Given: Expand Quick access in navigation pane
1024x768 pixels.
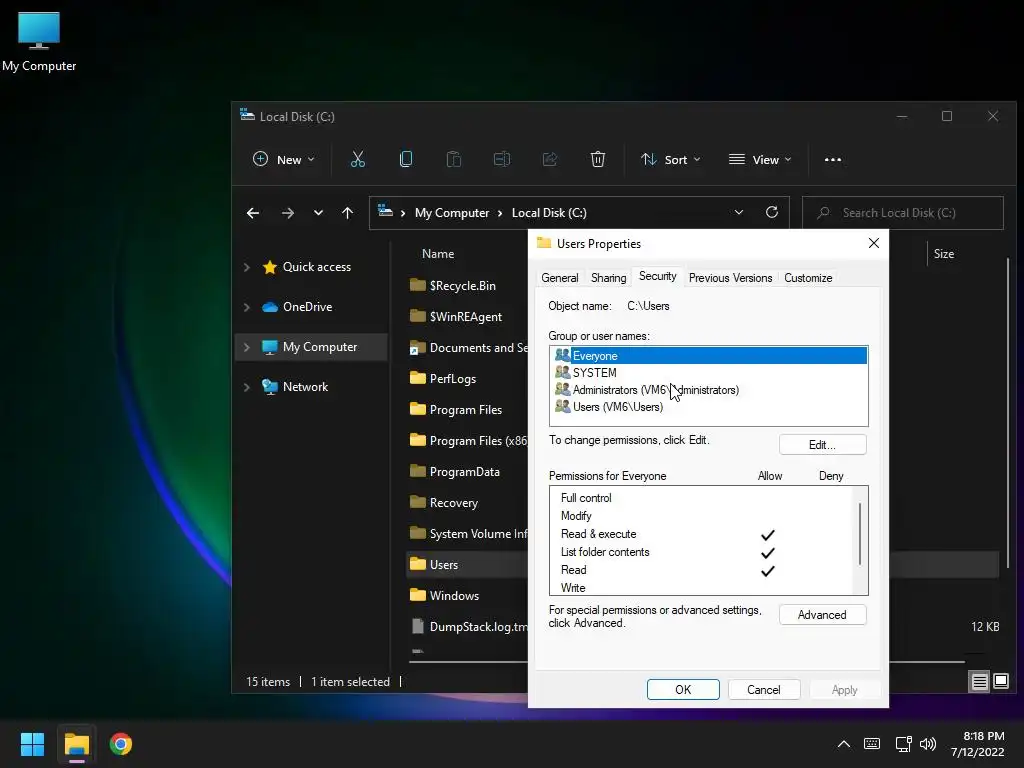Looking at the screenshot, I should [247, 267].
